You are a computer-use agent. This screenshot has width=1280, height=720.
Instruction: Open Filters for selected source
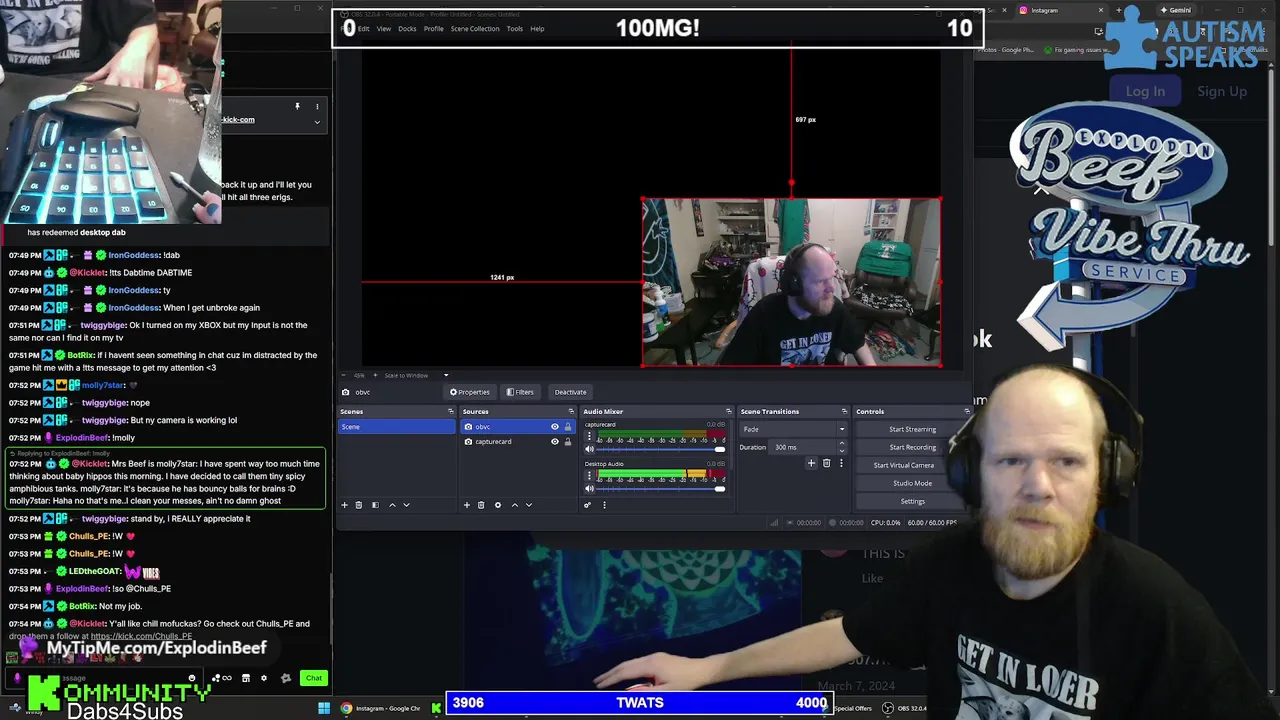(x=520, y=392)
